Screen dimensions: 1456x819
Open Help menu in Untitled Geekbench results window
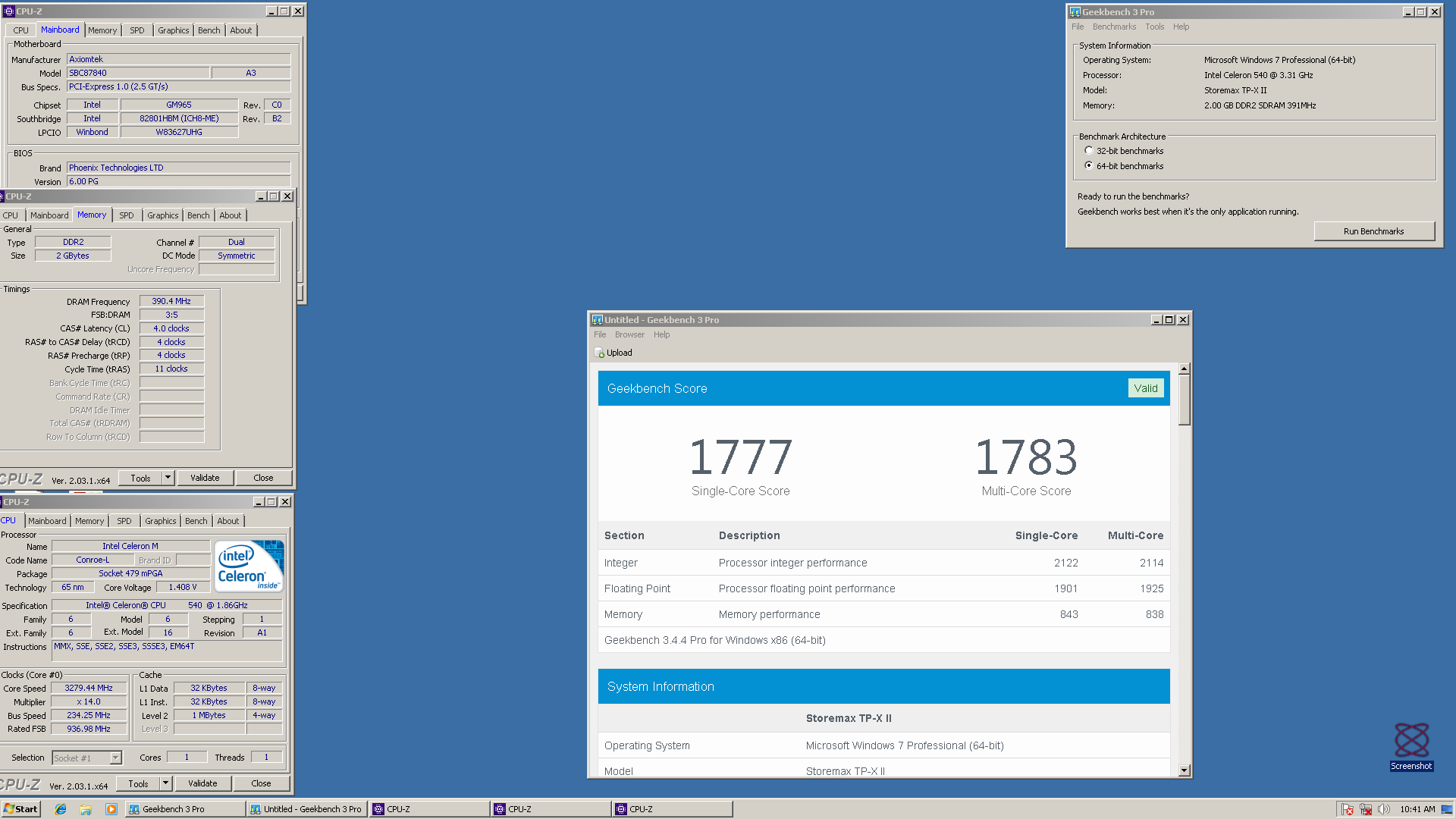[x=662, y=334]
